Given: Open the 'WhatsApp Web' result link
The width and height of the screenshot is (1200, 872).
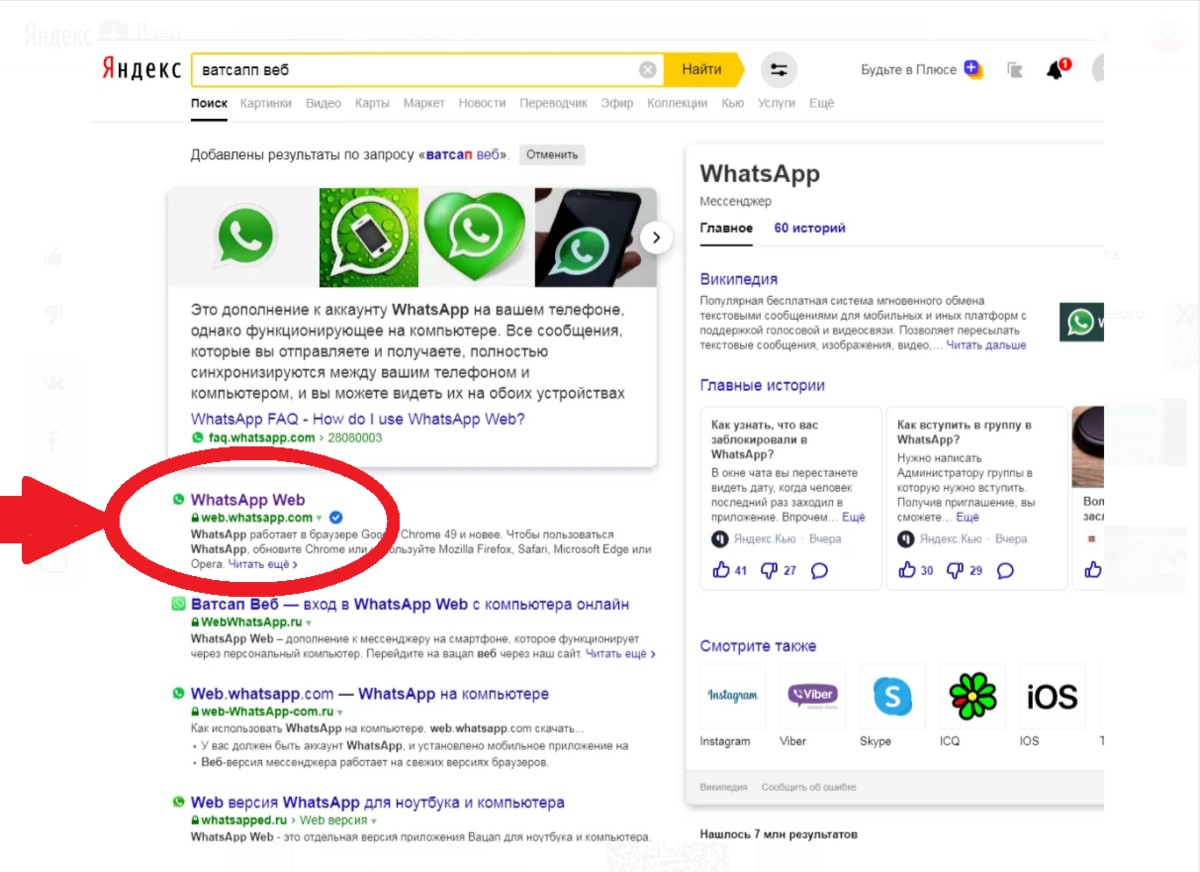Looking at the screenshot, I should coord(247,500).
